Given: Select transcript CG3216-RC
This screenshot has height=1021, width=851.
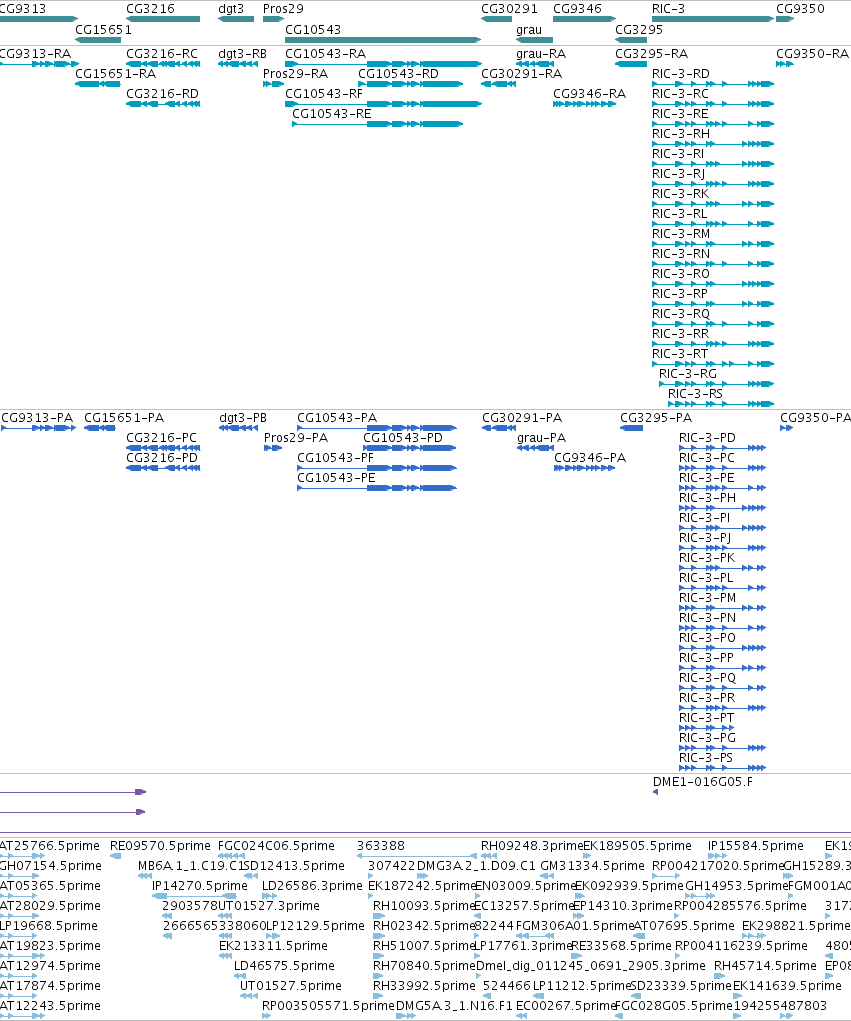Looking at the screenshot, I should coord(162,53).
